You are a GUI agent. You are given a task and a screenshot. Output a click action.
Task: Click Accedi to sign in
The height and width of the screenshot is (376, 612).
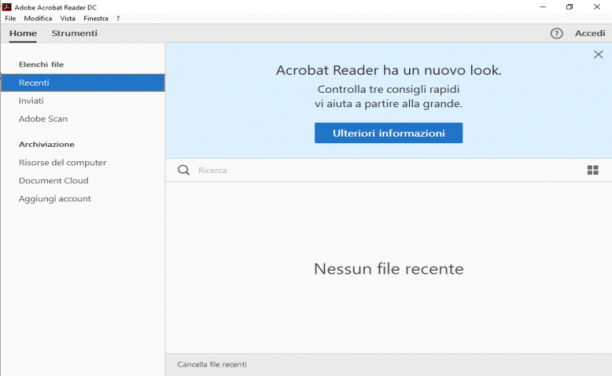coord(590,33)
